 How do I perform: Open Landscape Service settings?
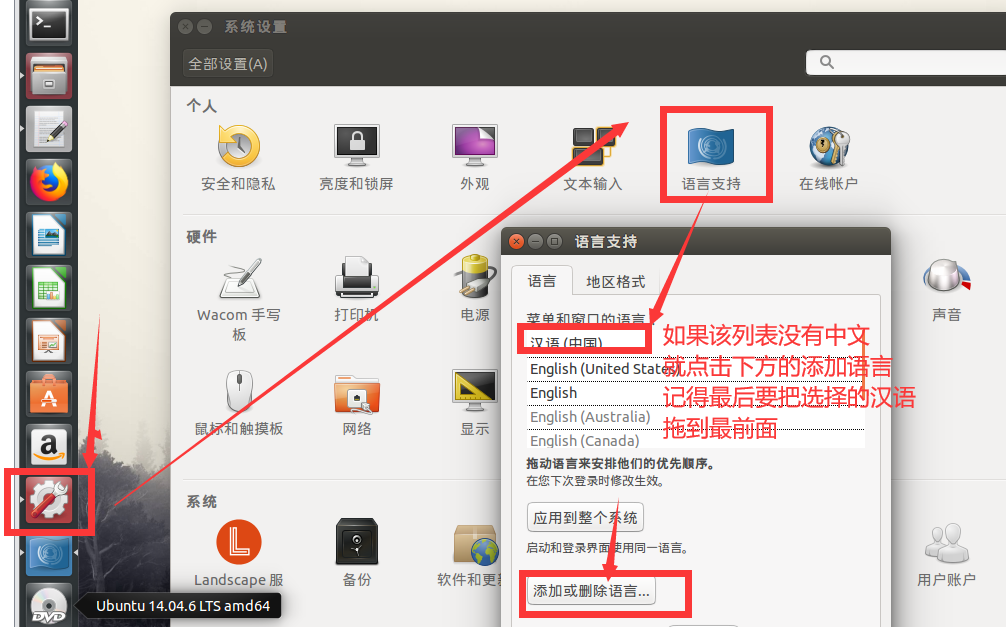click(239, 553)
